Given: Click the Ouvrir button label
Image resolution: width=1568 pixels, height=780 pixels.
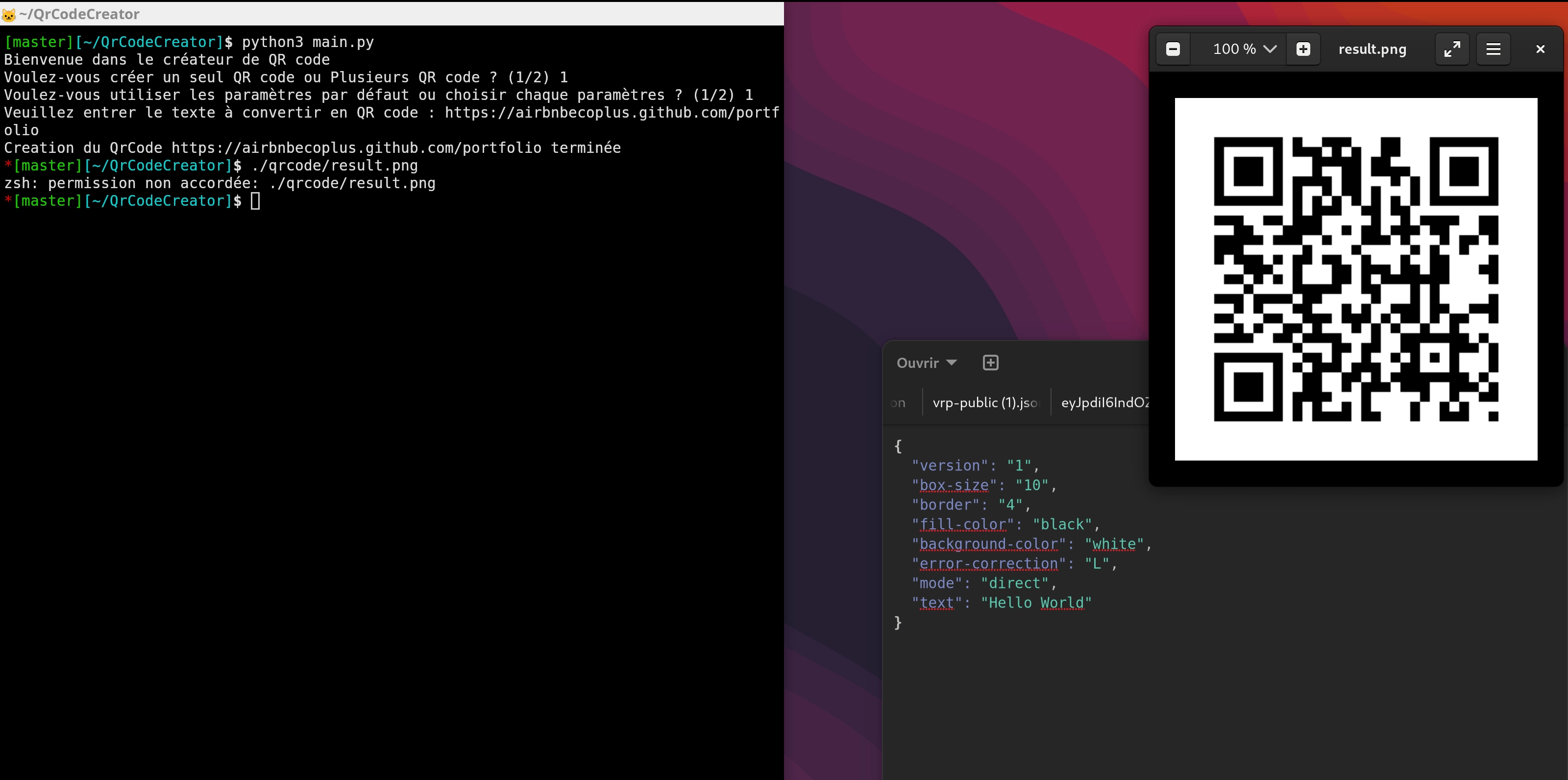Looking at the screenshot, I should 917,363.
